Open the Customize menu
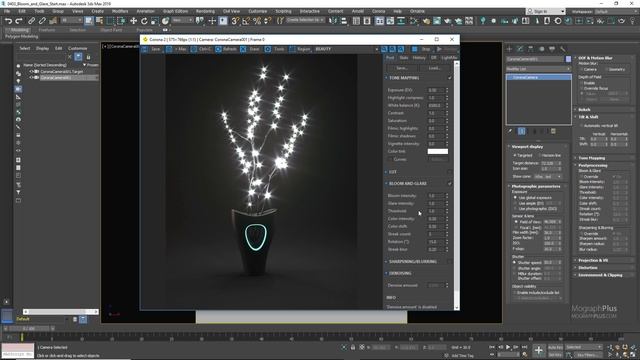The width and height of the screenshot is (640, 360). coord(258,11)
